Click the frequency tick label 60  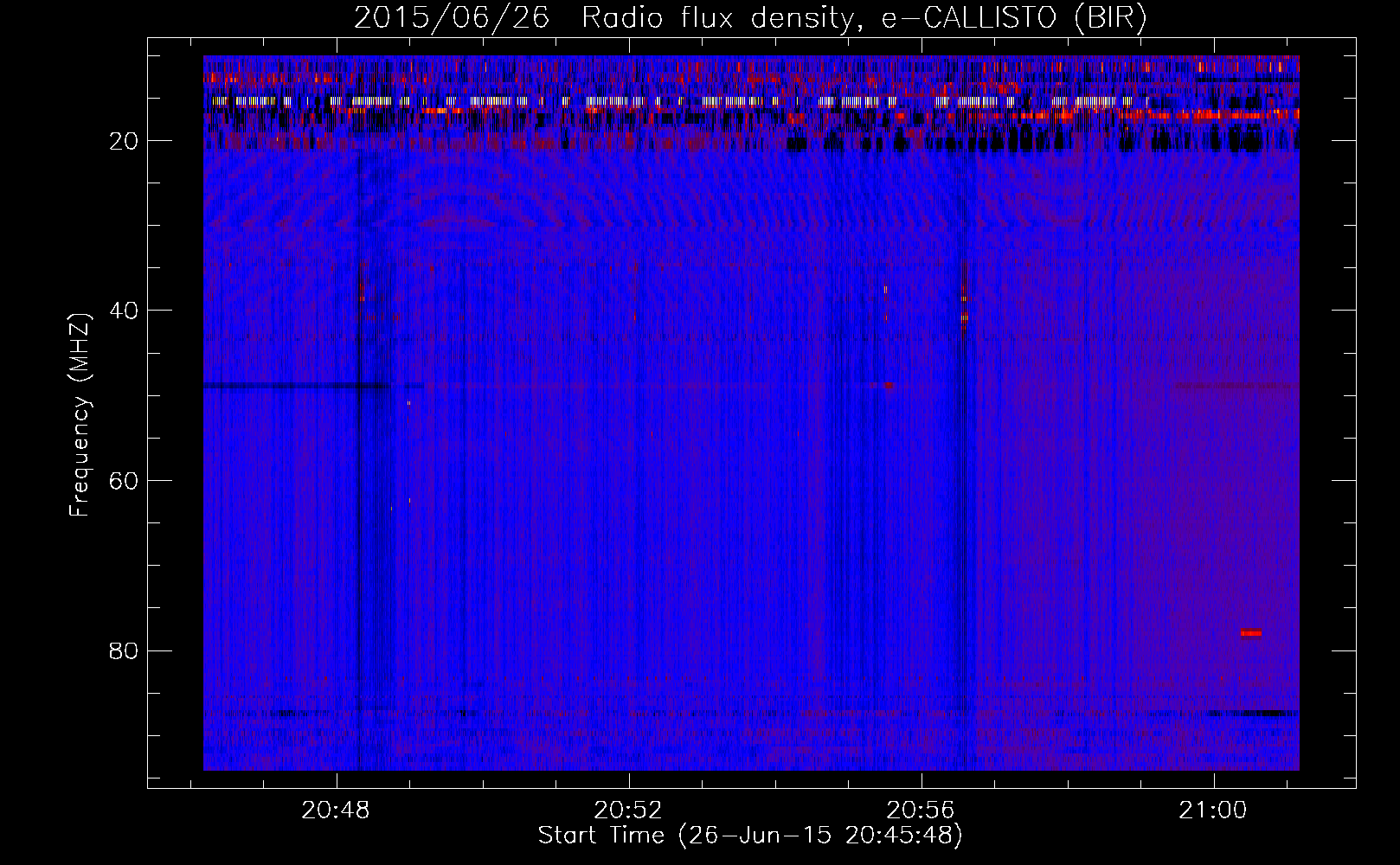[125, 481]
